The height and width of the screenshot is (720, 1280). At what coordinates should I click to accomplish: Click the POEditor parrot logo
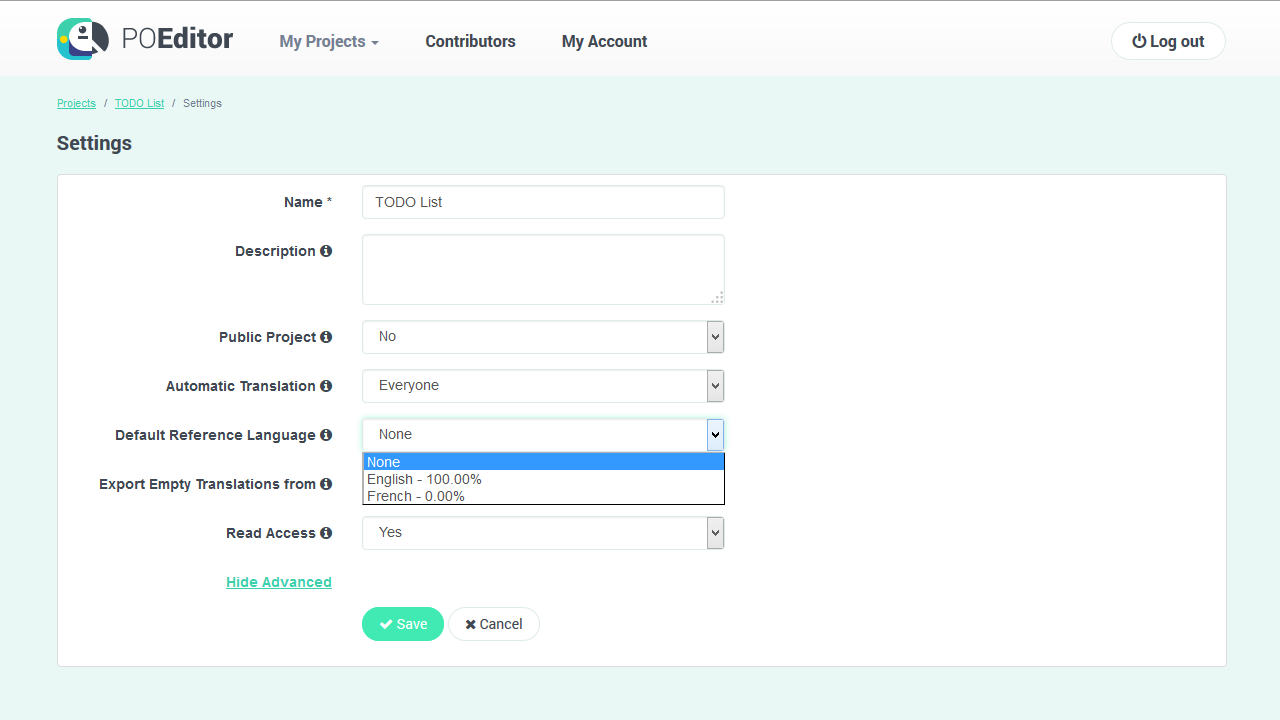pyautogui.click(x=82, y=39)
